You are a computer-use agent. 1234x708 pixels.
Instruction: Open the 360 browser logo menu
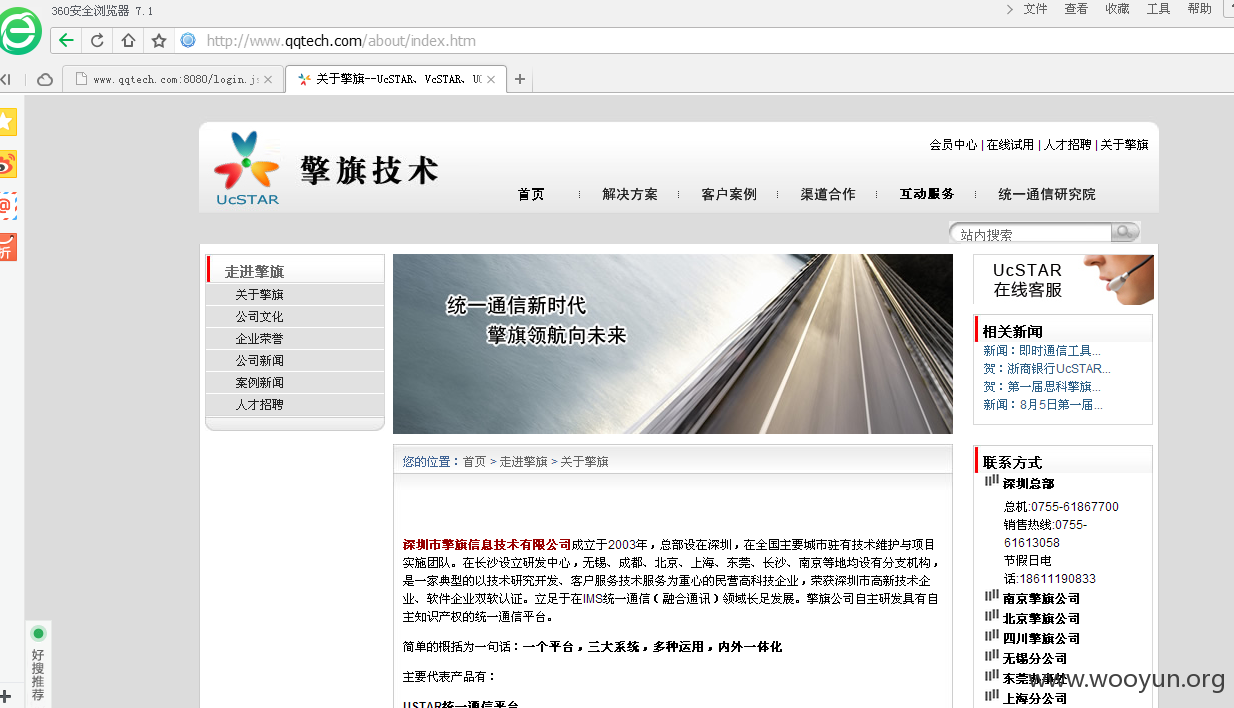coord(20,30)
